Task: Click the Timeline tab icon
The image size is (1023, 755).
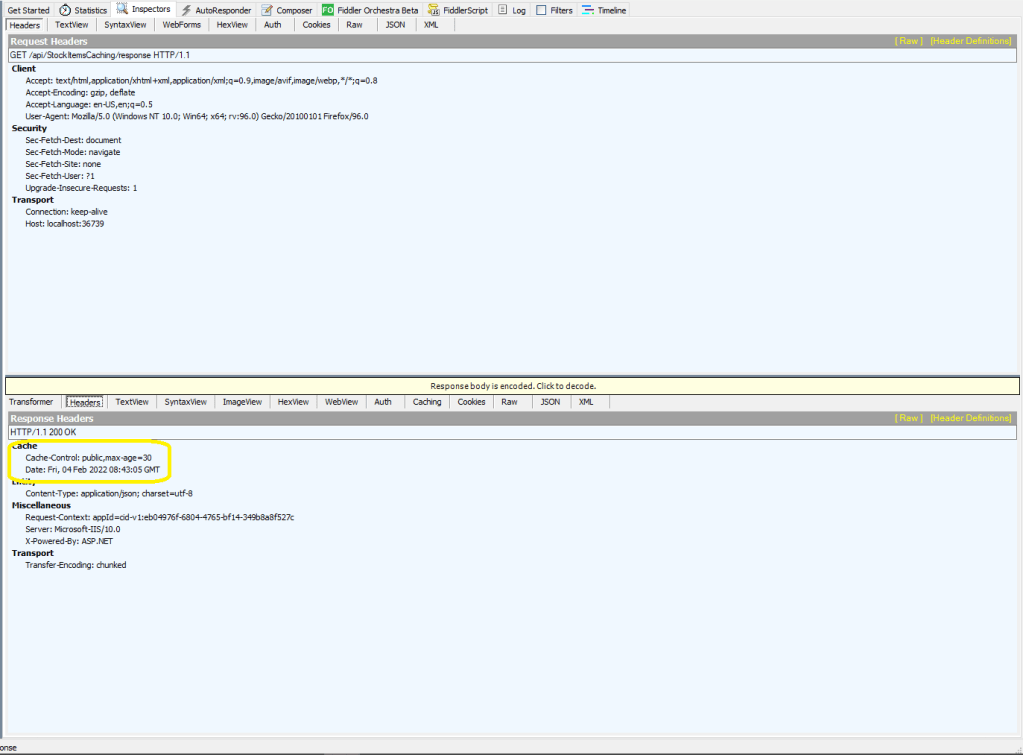Action: tap(588, 10)
